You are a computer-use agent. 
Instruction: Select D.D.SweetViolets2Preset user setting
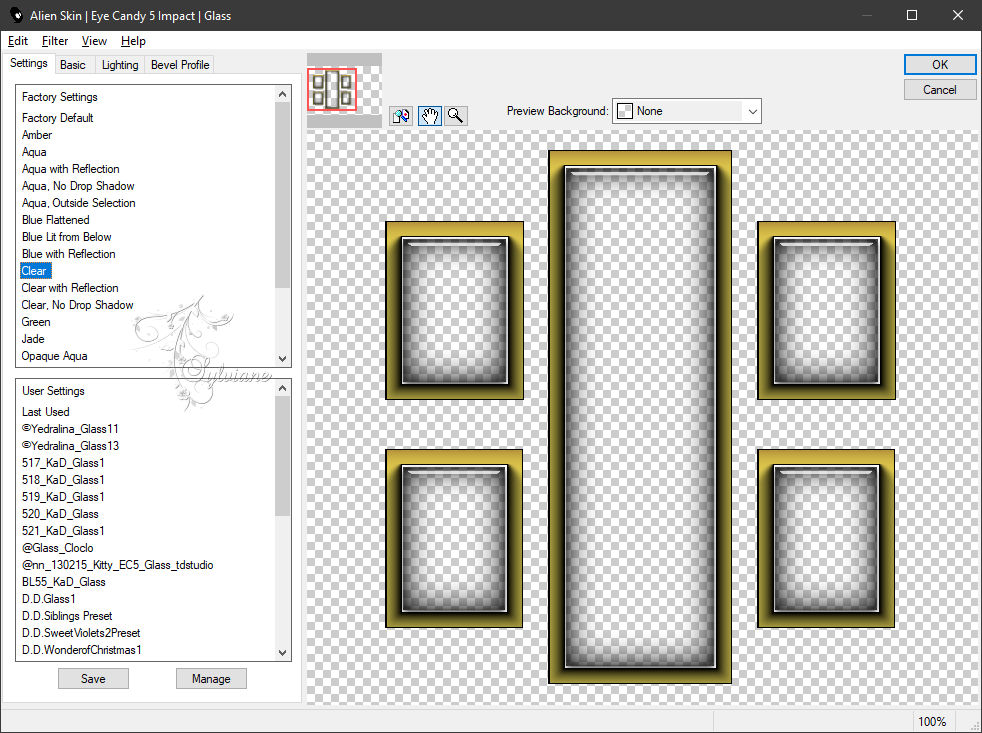[81, 632]
